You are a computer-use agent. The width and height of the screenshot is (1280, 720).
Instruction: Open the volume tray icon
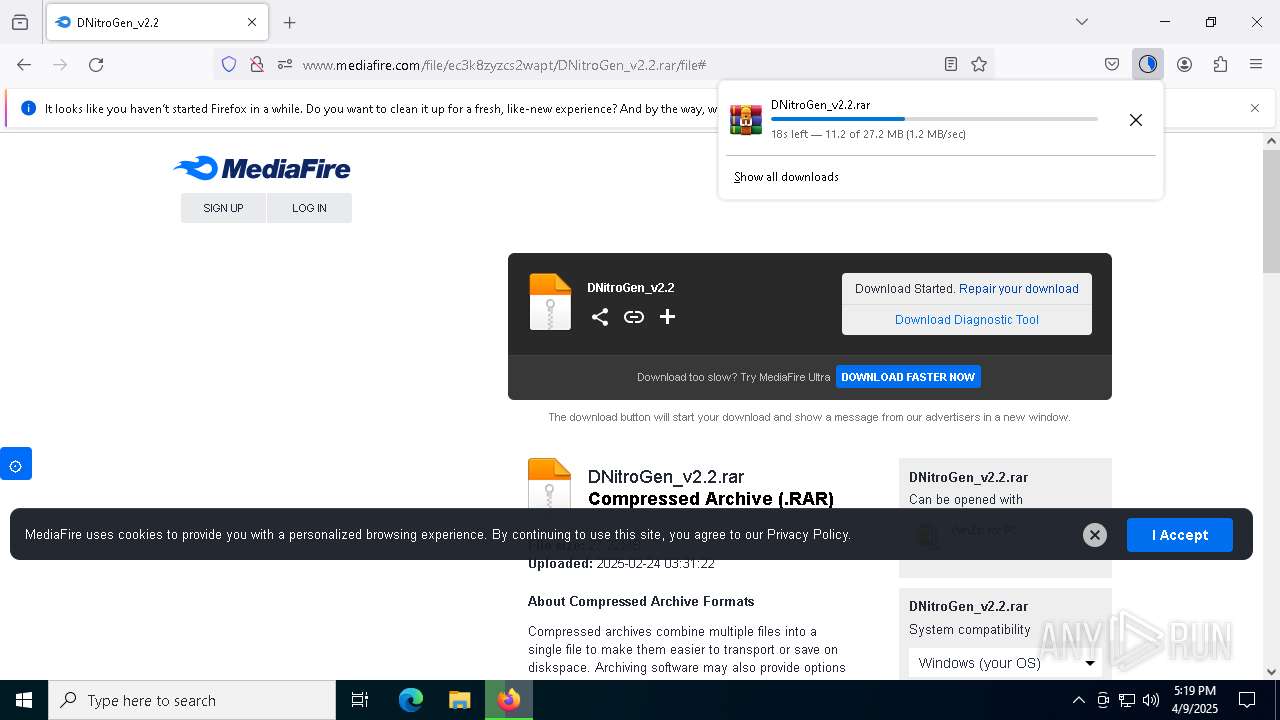[x=1151, y=700]
